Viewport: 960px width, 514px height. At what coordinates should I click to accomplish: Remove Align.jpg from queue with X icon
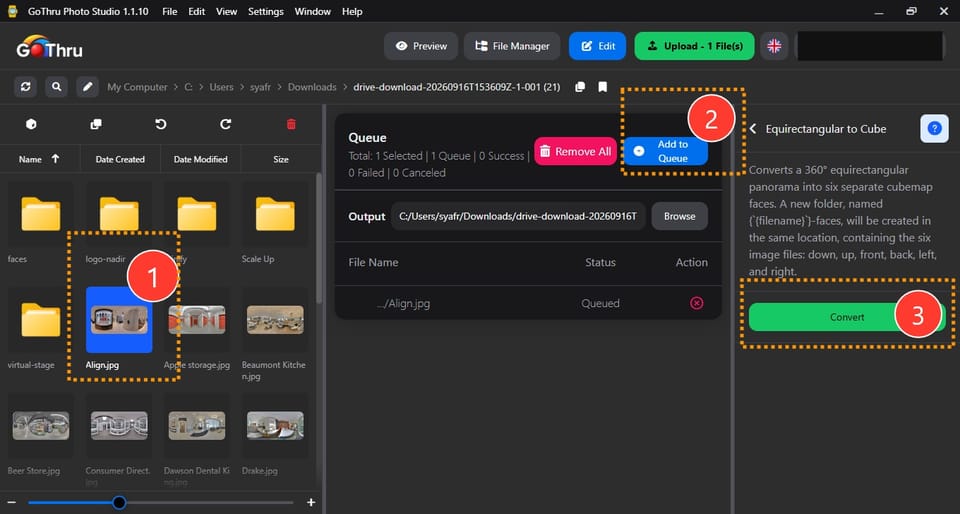[697, 303]
